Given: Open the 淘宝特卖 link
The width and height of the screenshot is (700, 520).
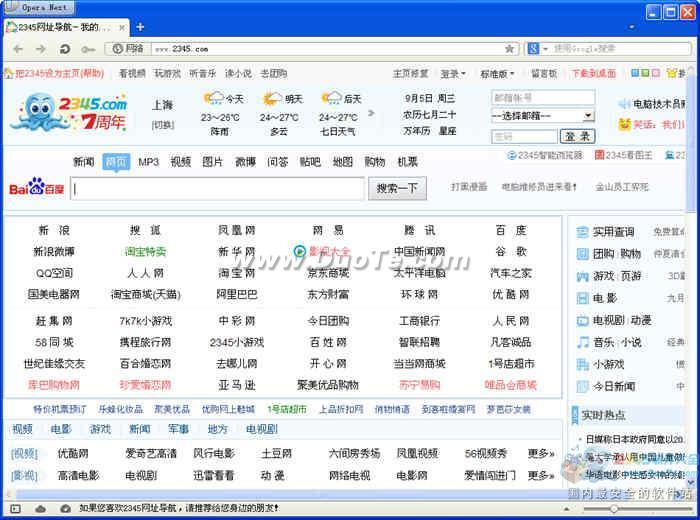Looking at the screenshot, I should click(x=145, y=251).
